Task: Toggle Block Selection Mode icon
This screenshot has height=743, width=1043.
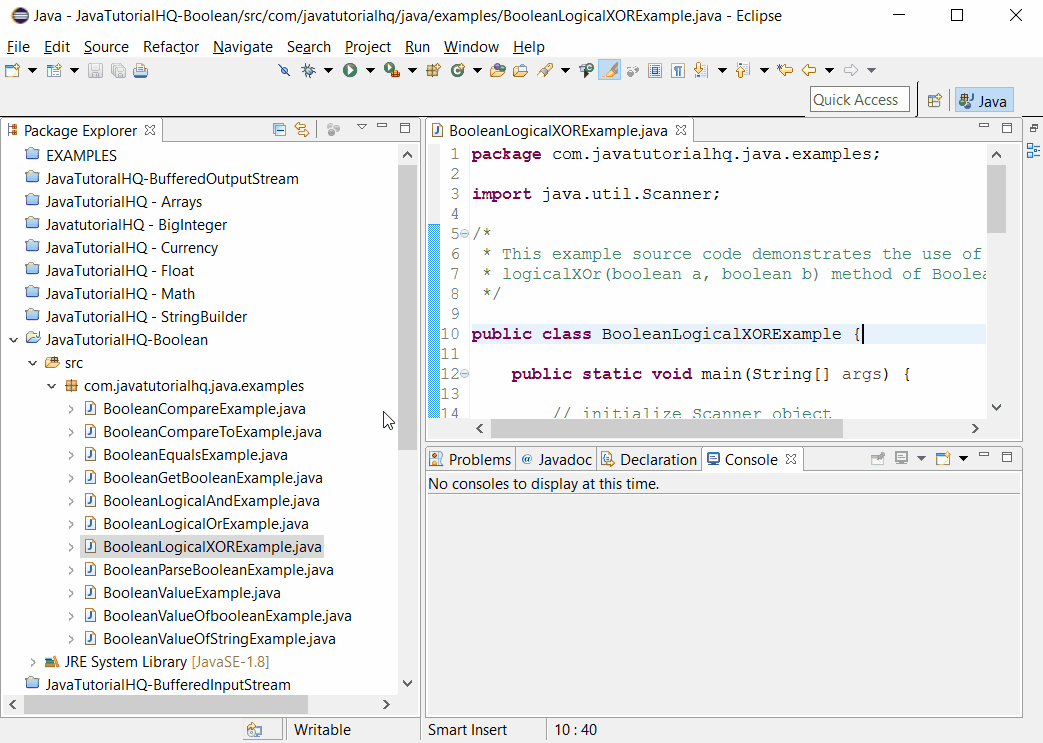Action: tap(655, 70)
